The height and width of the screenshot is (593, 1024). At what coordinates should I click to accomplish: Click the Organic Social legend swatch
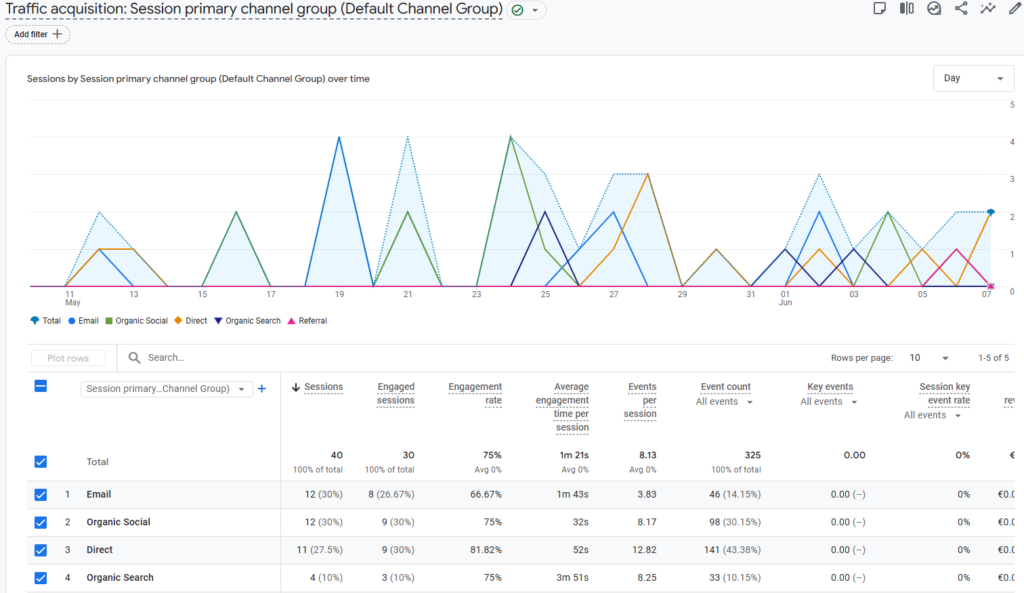[109, 321]
